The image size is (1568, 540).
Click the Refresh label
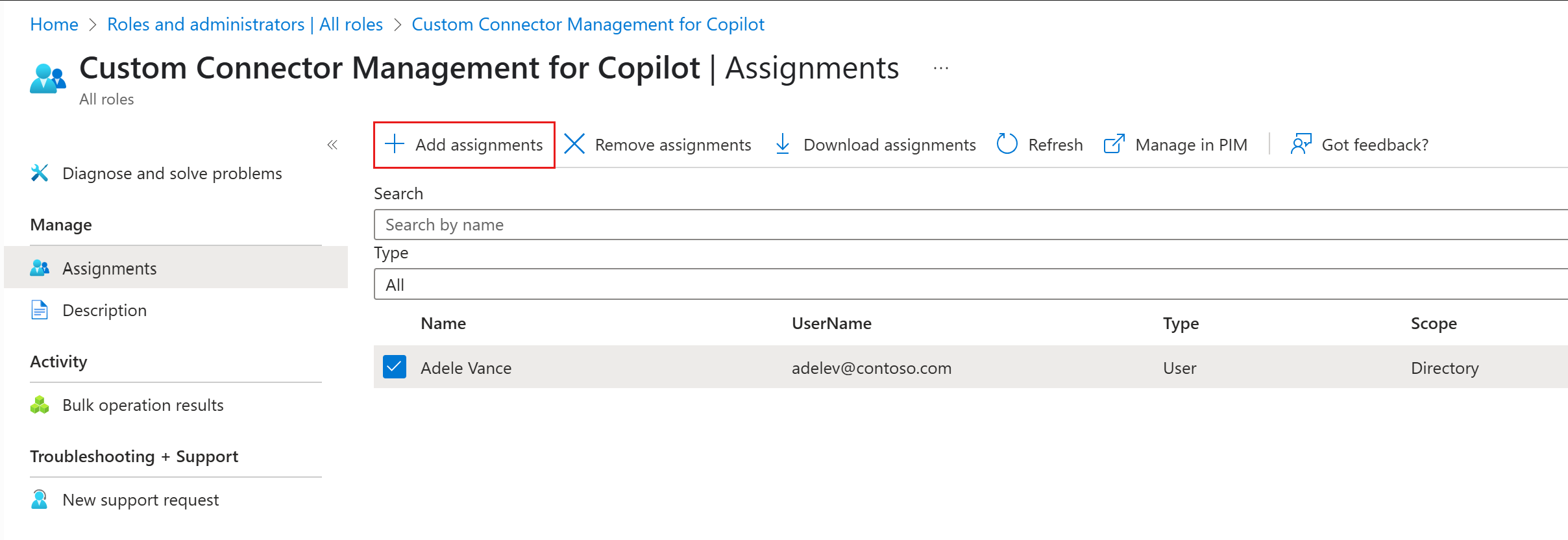[x=1055, y=145]
